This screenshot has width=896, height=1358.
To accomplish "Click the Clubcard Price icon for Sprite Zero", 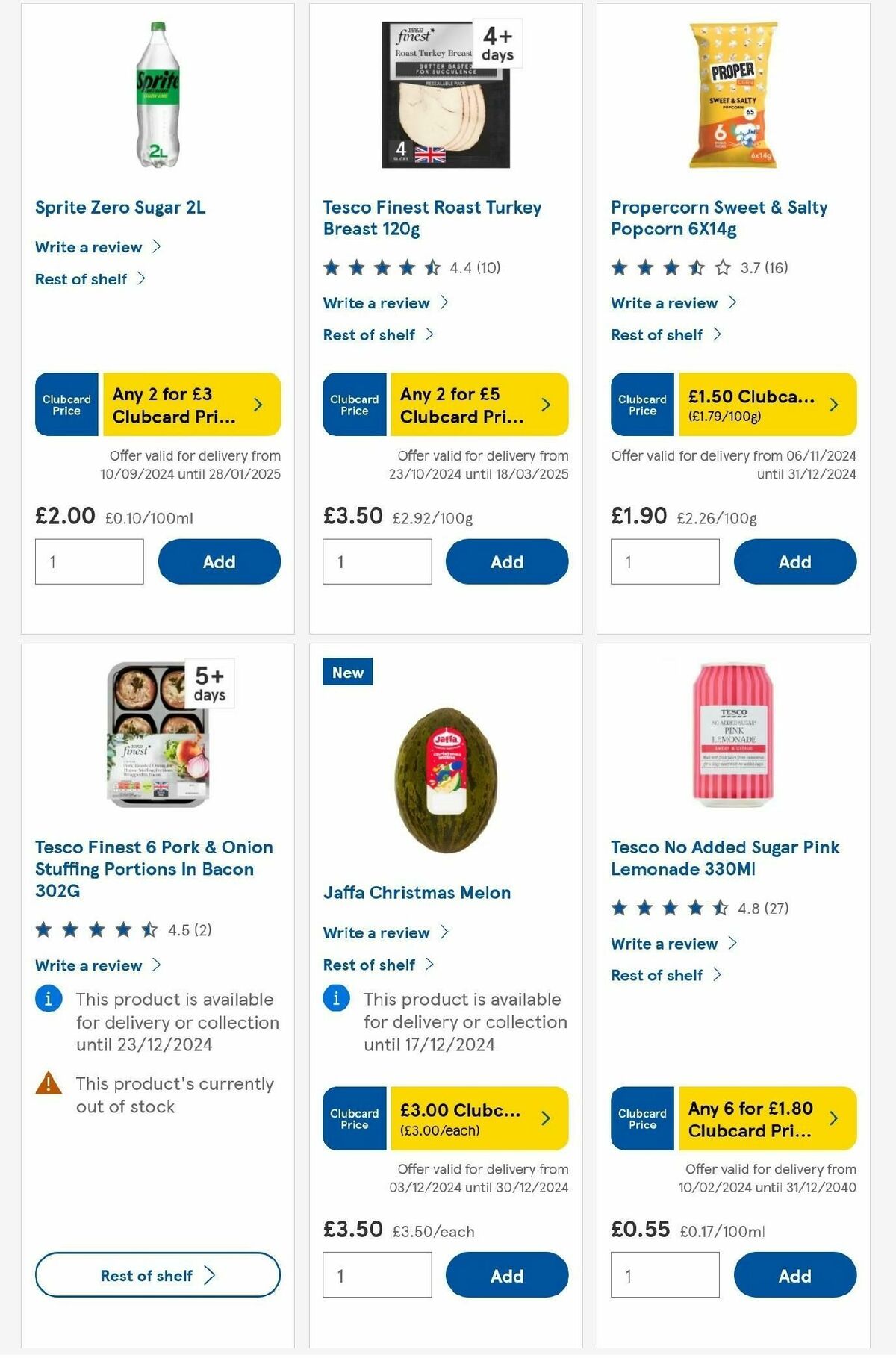I will 66,405.
